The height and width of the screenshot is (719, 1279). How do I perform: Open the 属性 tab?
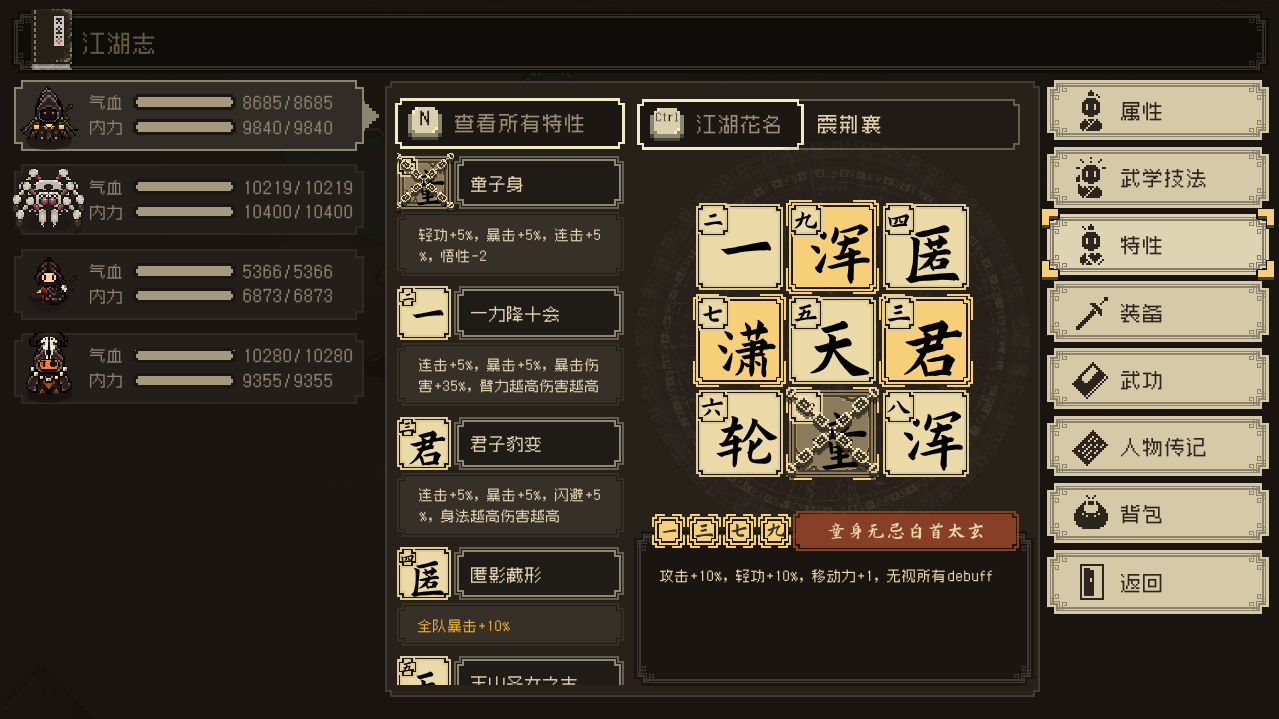click(1156, 111)
